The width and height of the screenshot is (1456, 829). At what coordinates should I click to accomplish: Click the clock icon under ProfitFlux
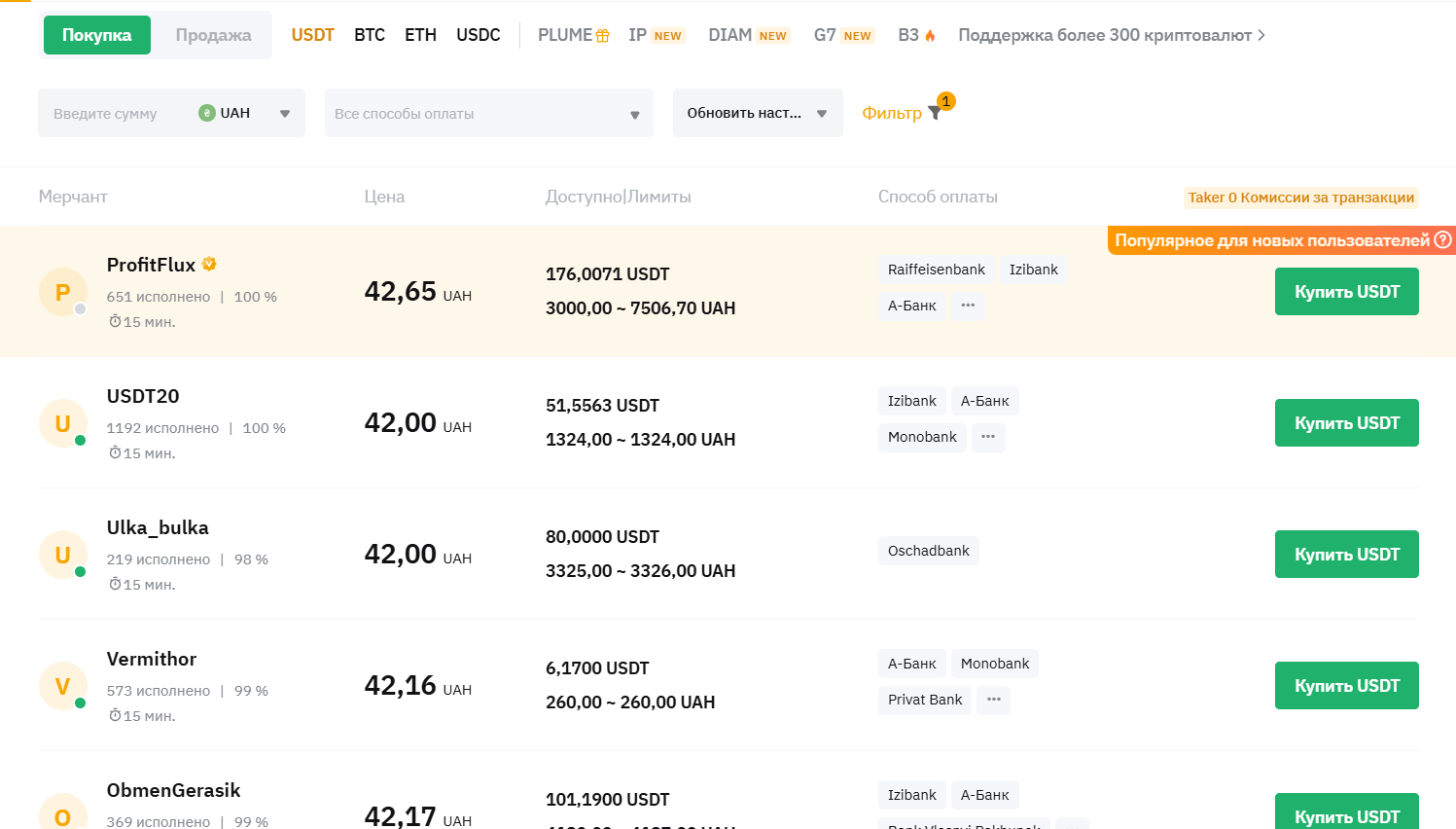click(115, 321)
